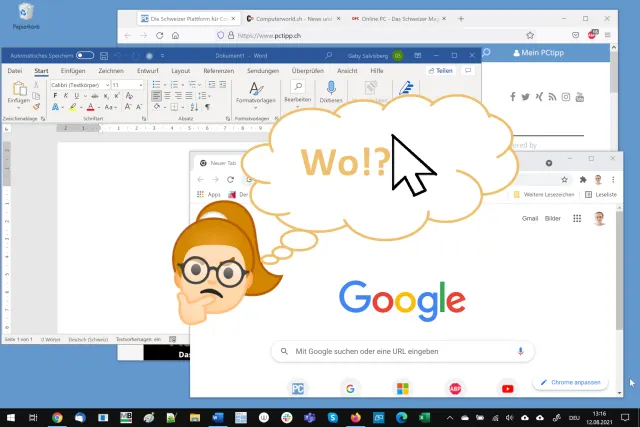Open the Layout ribbon tab in Word
640x427 pixels.
pyautogui.click(x=180, y=71)
